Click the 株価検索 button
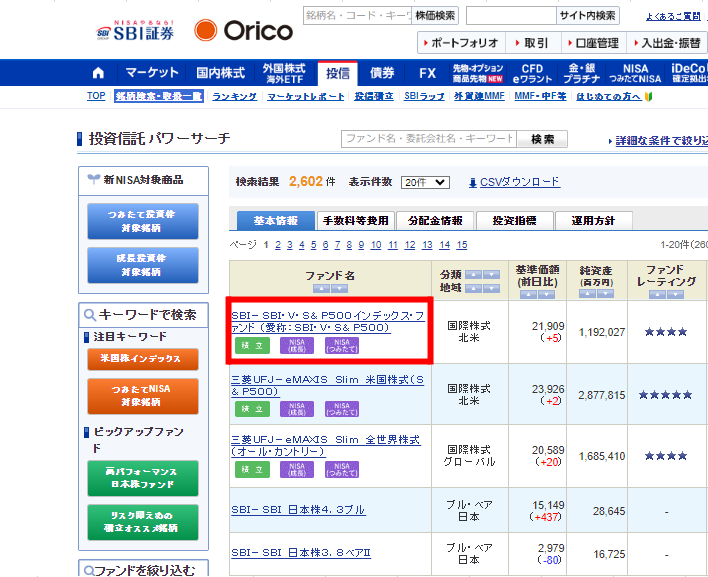 point(435,15)
